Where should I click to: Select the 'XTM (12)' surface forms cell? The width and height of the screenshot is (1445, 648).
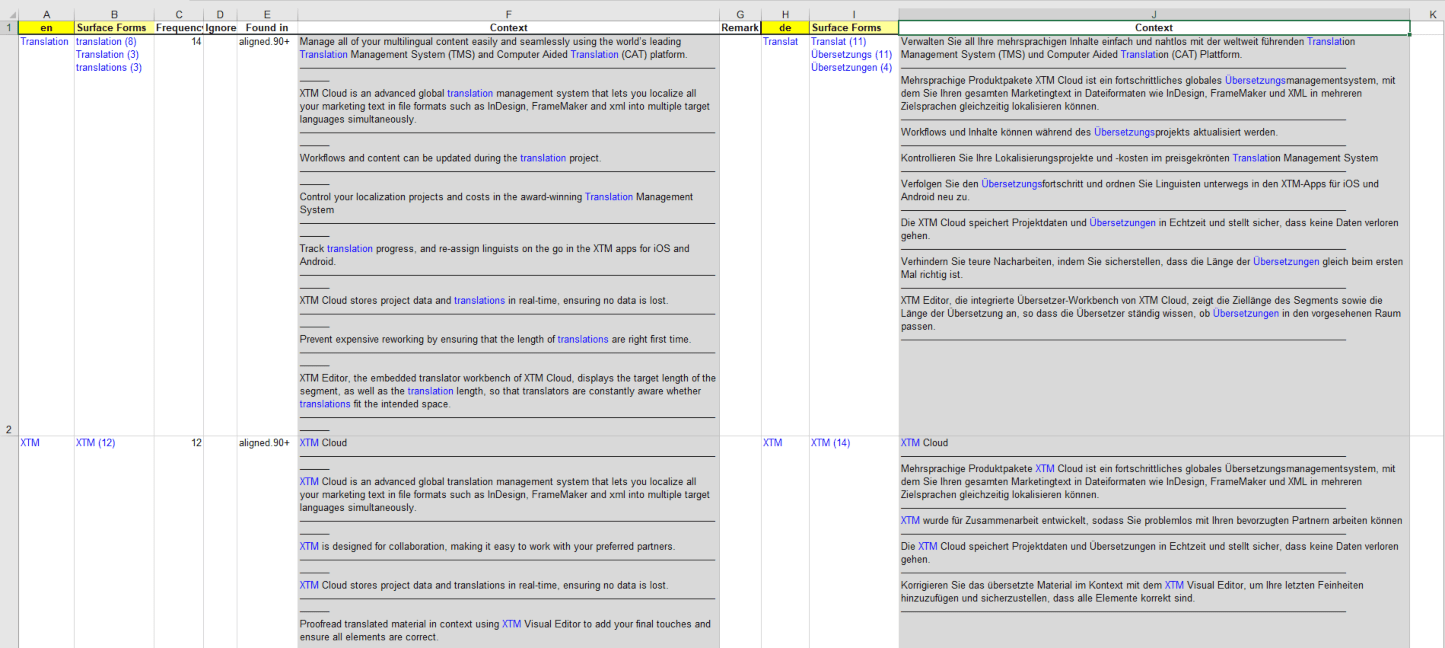(x=114, y=542)
